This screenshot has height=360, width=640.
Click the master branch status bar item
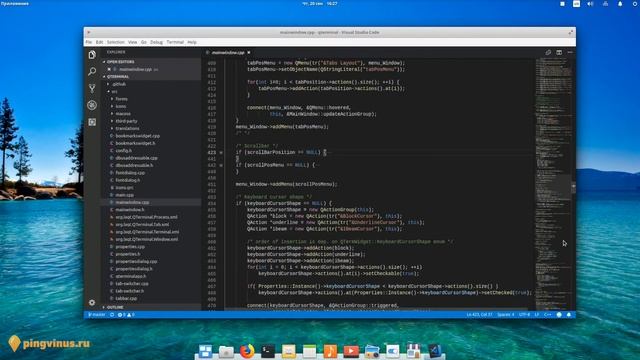[97, 315]
